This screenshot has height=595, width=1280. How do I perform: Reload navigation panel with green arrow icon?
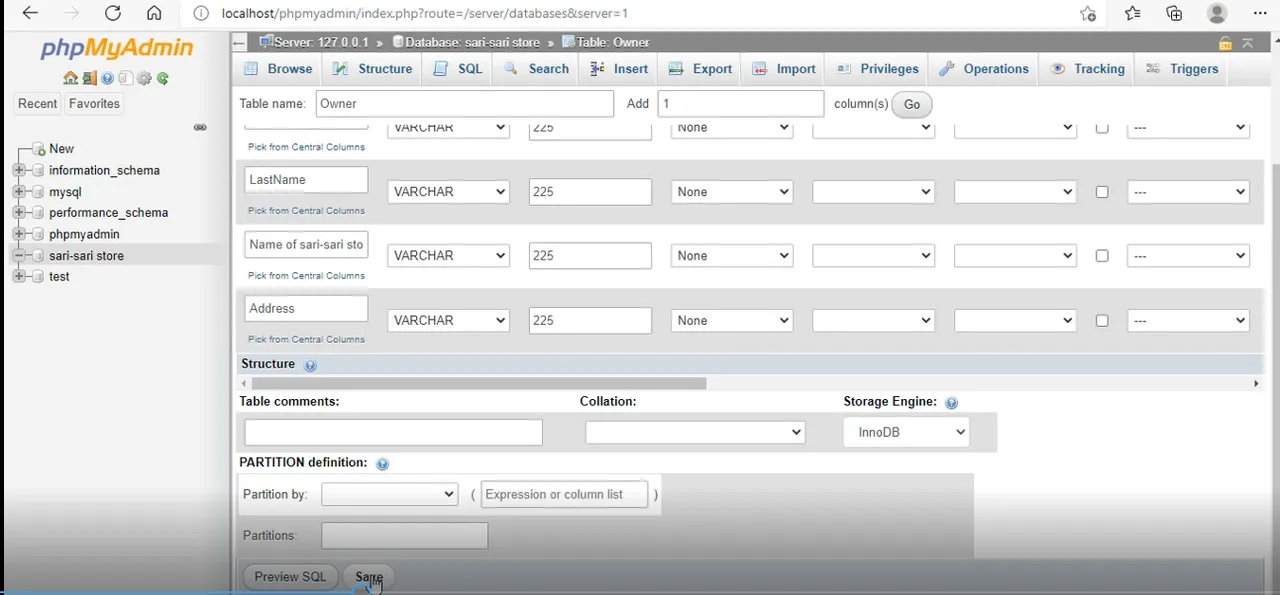coord(162,78)
